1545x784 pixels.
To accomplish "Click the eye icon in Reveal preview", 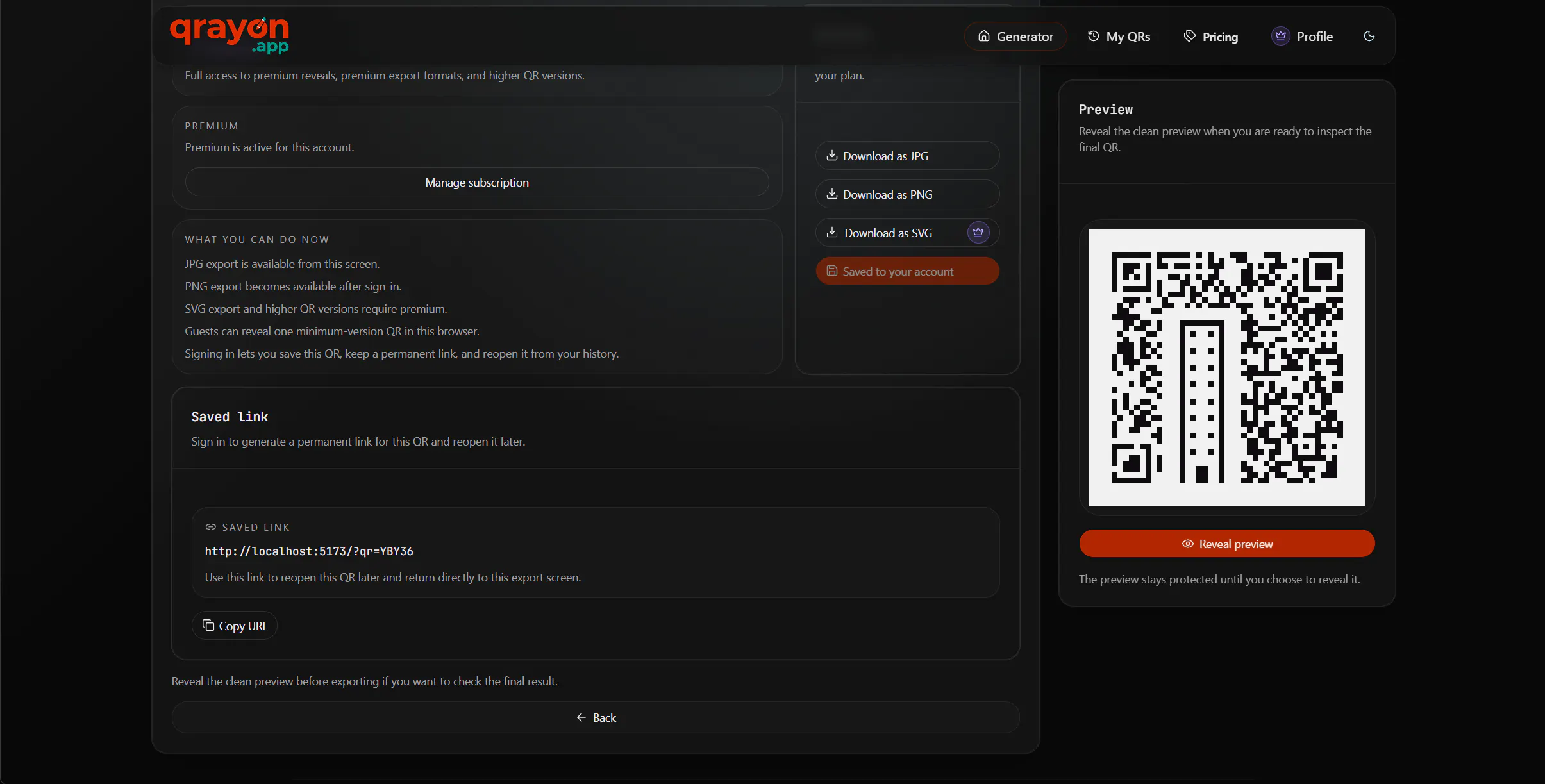I will pos(1188,544).
